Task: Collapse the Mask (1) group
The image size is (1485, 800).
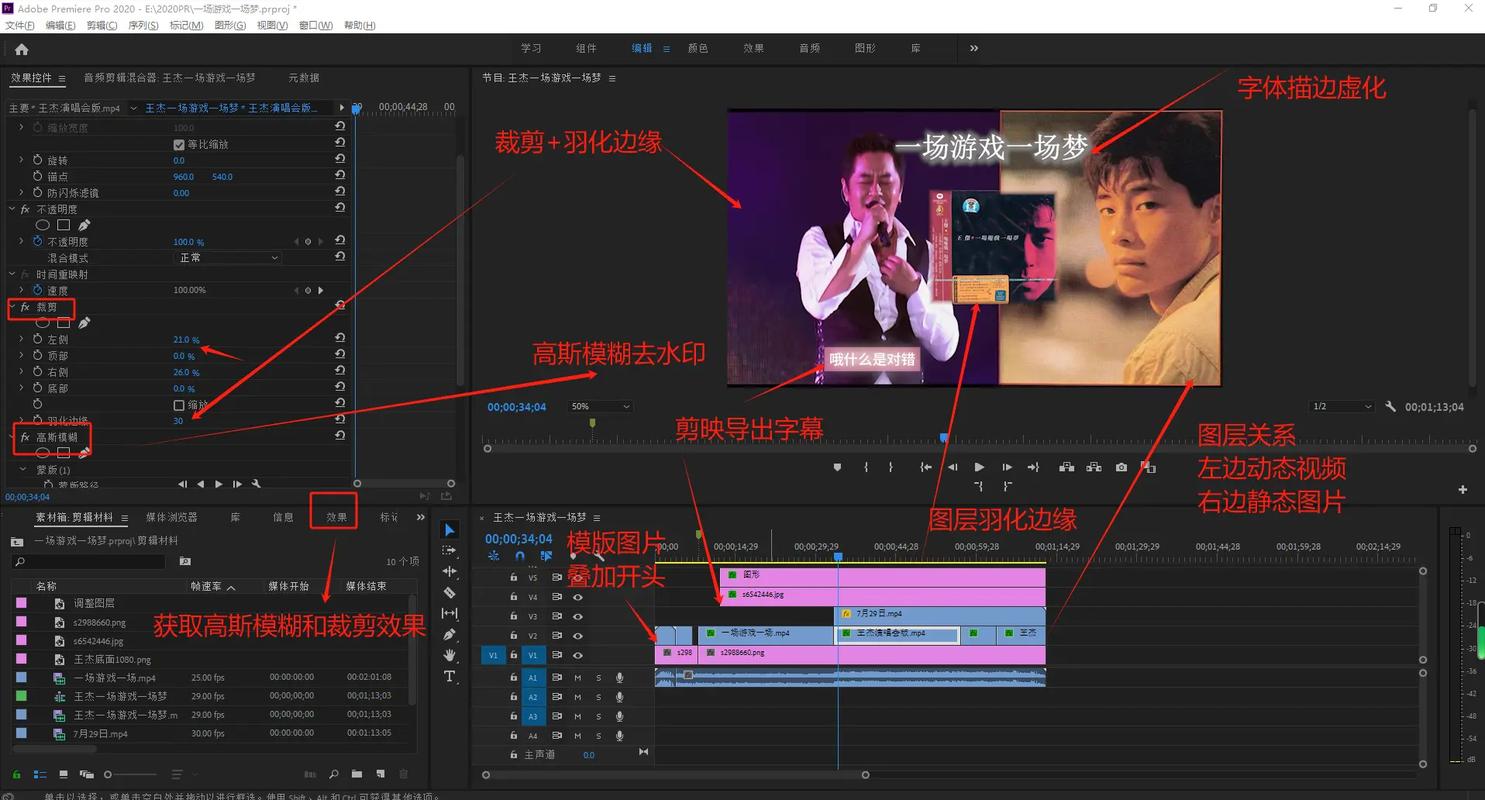Action: [22, 470]
